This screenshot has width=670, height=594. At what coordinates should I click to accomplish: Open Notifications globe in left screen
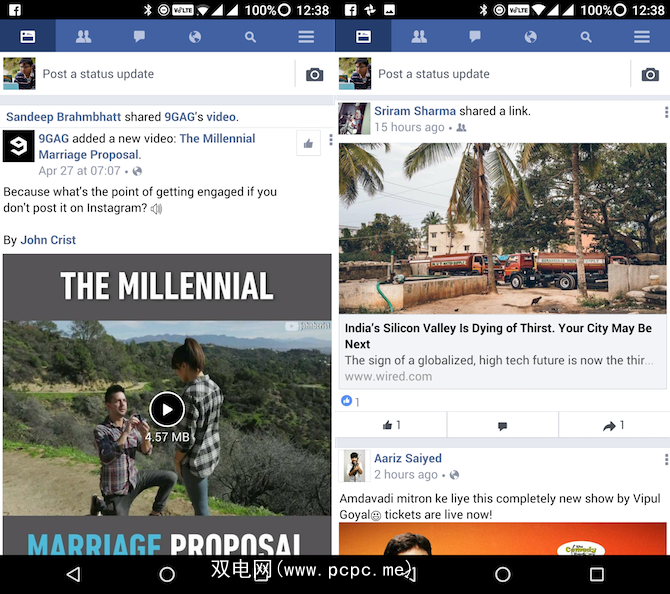(x=195, y=37)
